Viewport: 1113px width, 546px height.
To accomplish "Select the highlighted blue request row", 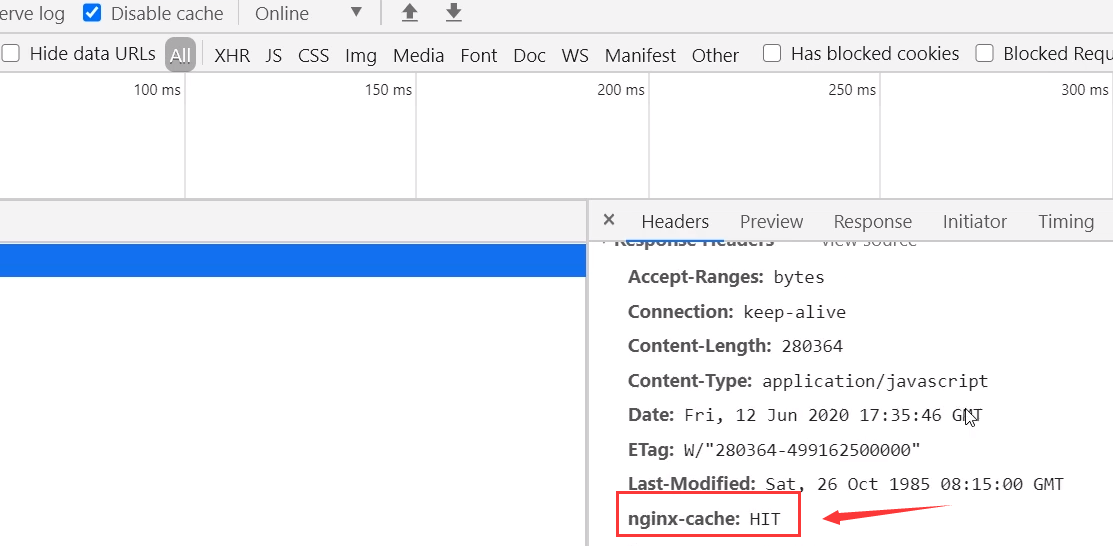I will point(292,260).
